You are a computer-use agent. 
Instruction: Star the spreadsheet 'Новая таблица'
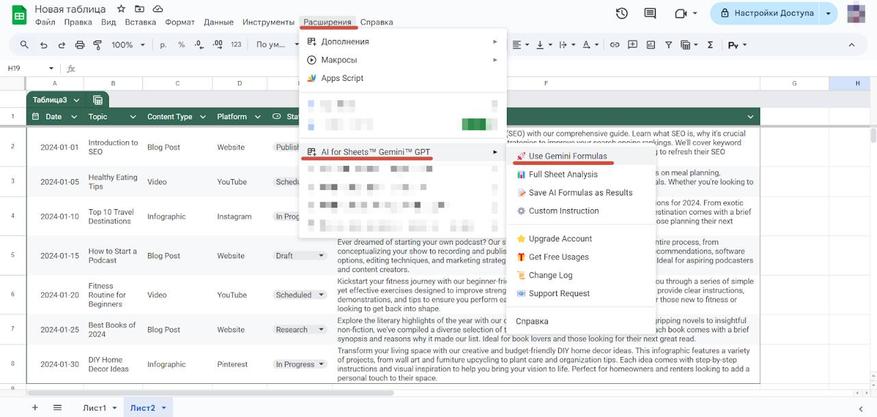[x=121, y=10]
